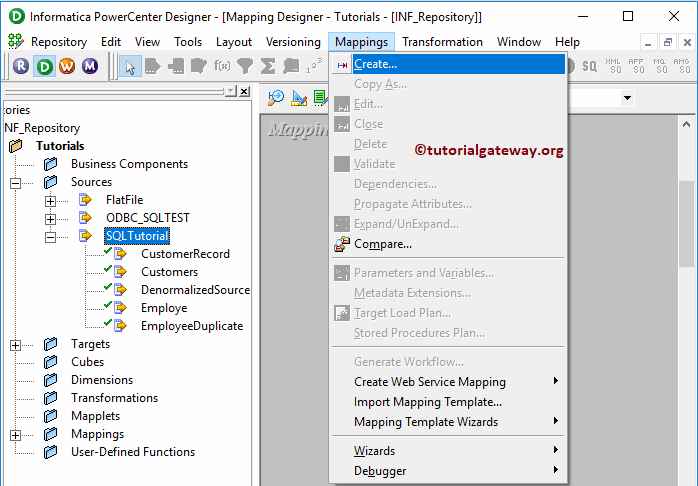Open the Transformation menu
Image resolution: width=698 pixels, height=486 pixels.
(442, 42)
